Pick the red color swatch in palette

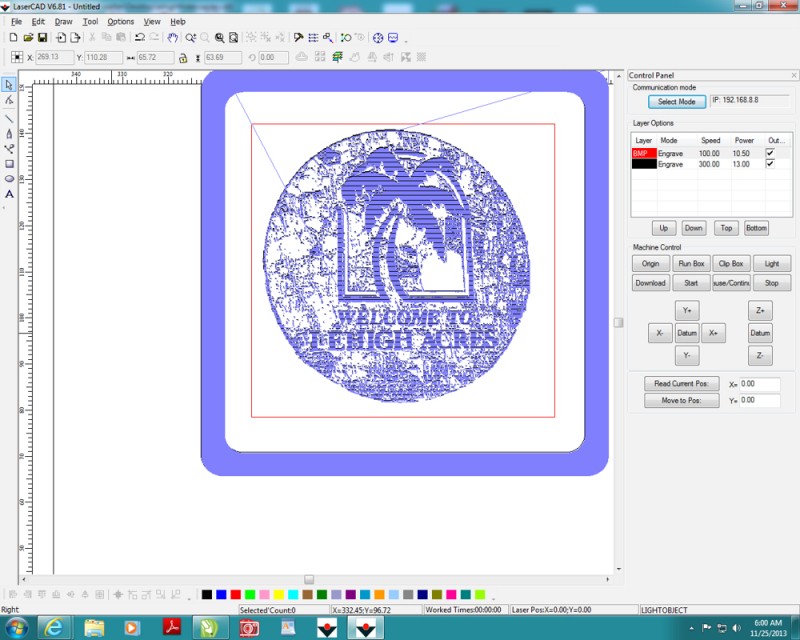(x=235, y=594)
